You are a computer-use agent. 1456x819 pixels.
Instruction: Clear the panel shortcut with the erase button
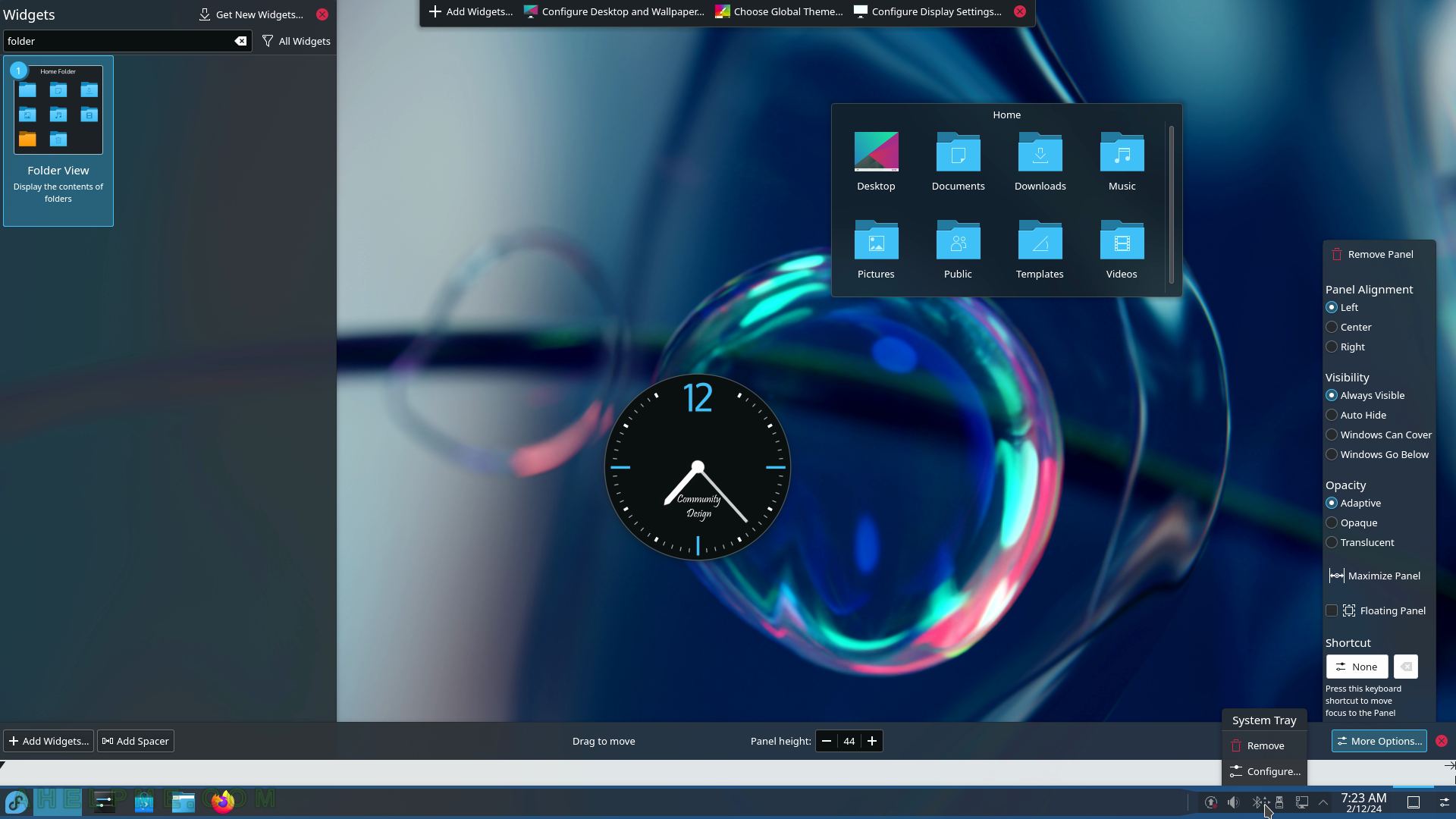[1406, 667]
